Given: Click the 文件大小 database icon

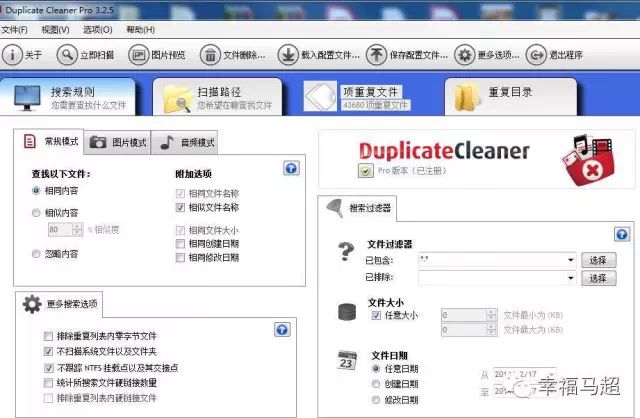Looking at the screenshot, I should pyautogui.click(x=347, y=312).
